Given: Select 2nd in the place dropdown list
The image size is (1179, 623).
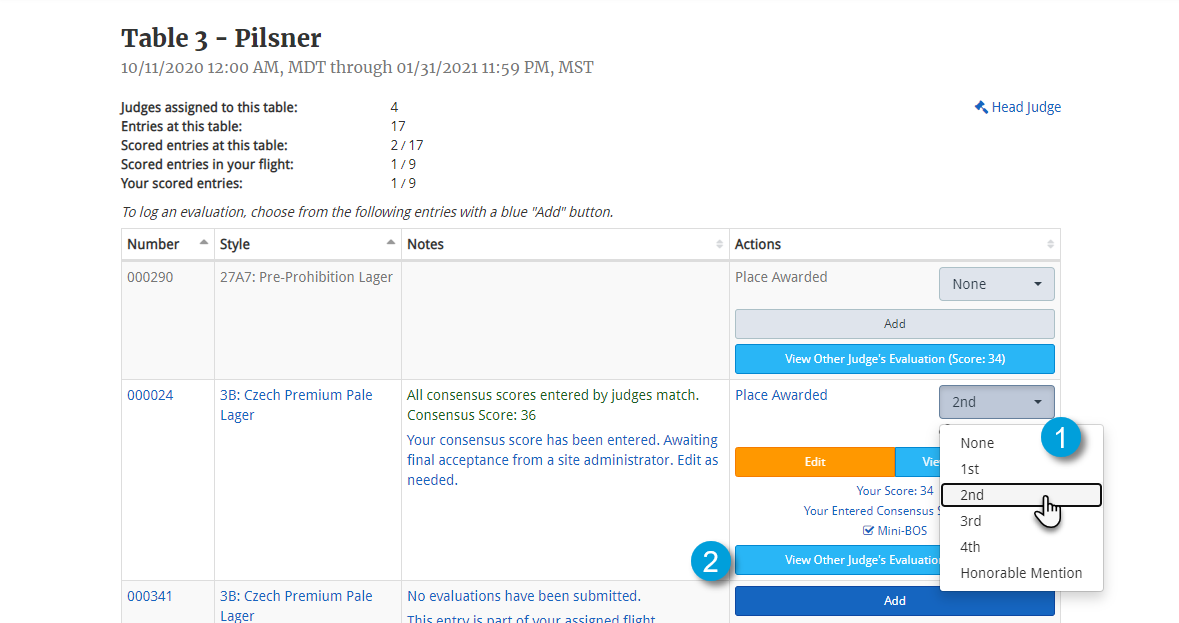Looking at the screenshot, I should click(1020, 495).
